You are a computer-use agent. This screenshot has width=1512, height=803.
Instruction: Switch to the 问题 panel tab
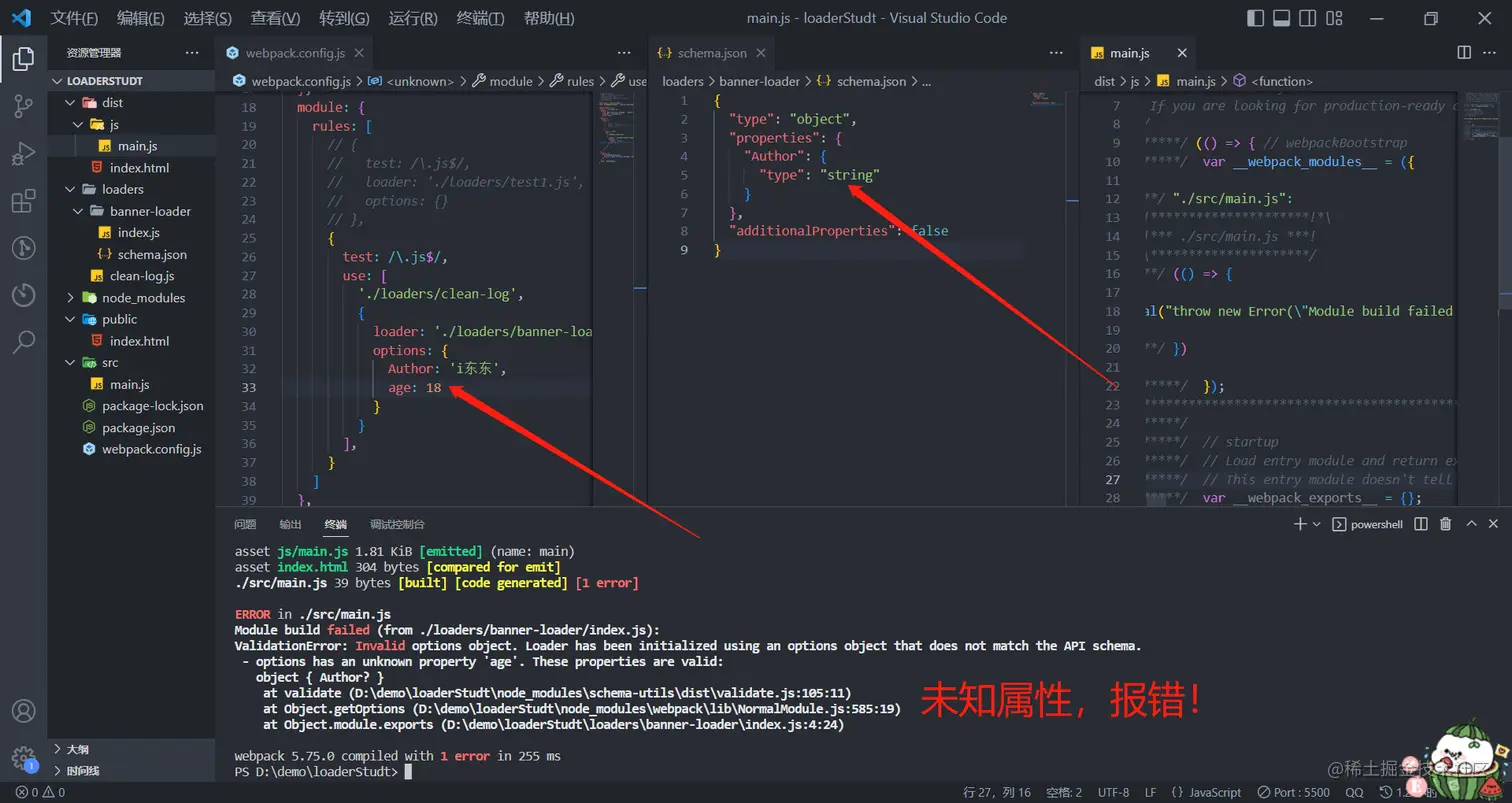245,524
